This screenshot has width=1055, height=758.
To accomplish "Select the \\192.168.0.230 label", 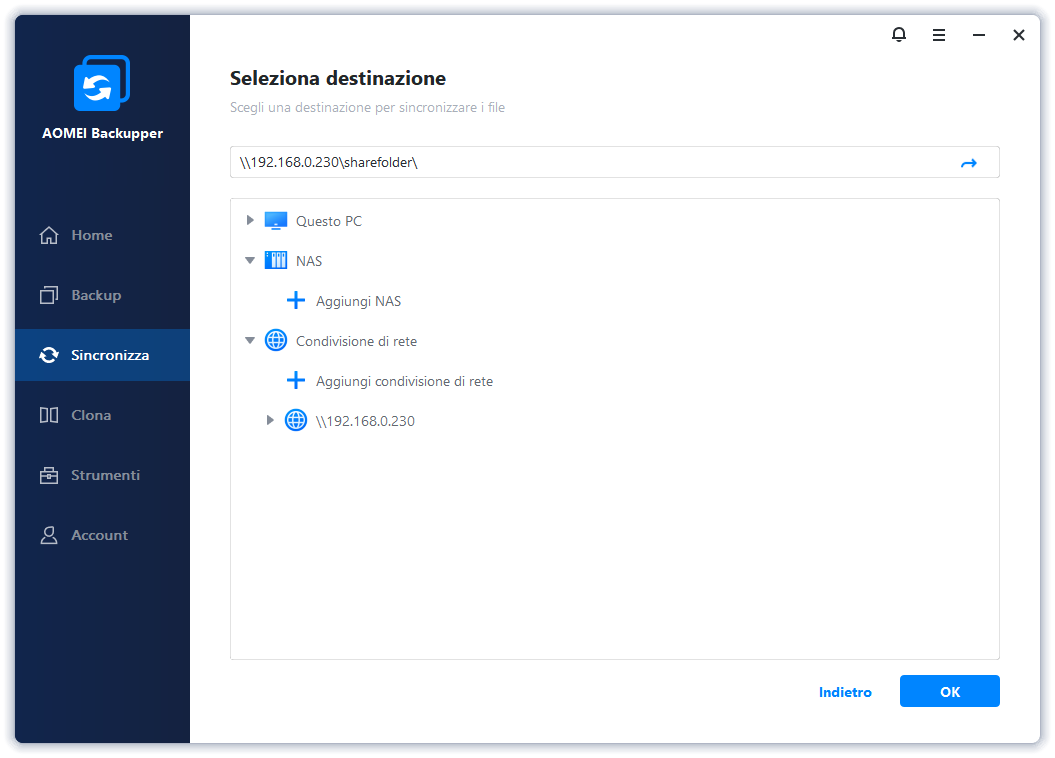I will (x=365, y=421).
